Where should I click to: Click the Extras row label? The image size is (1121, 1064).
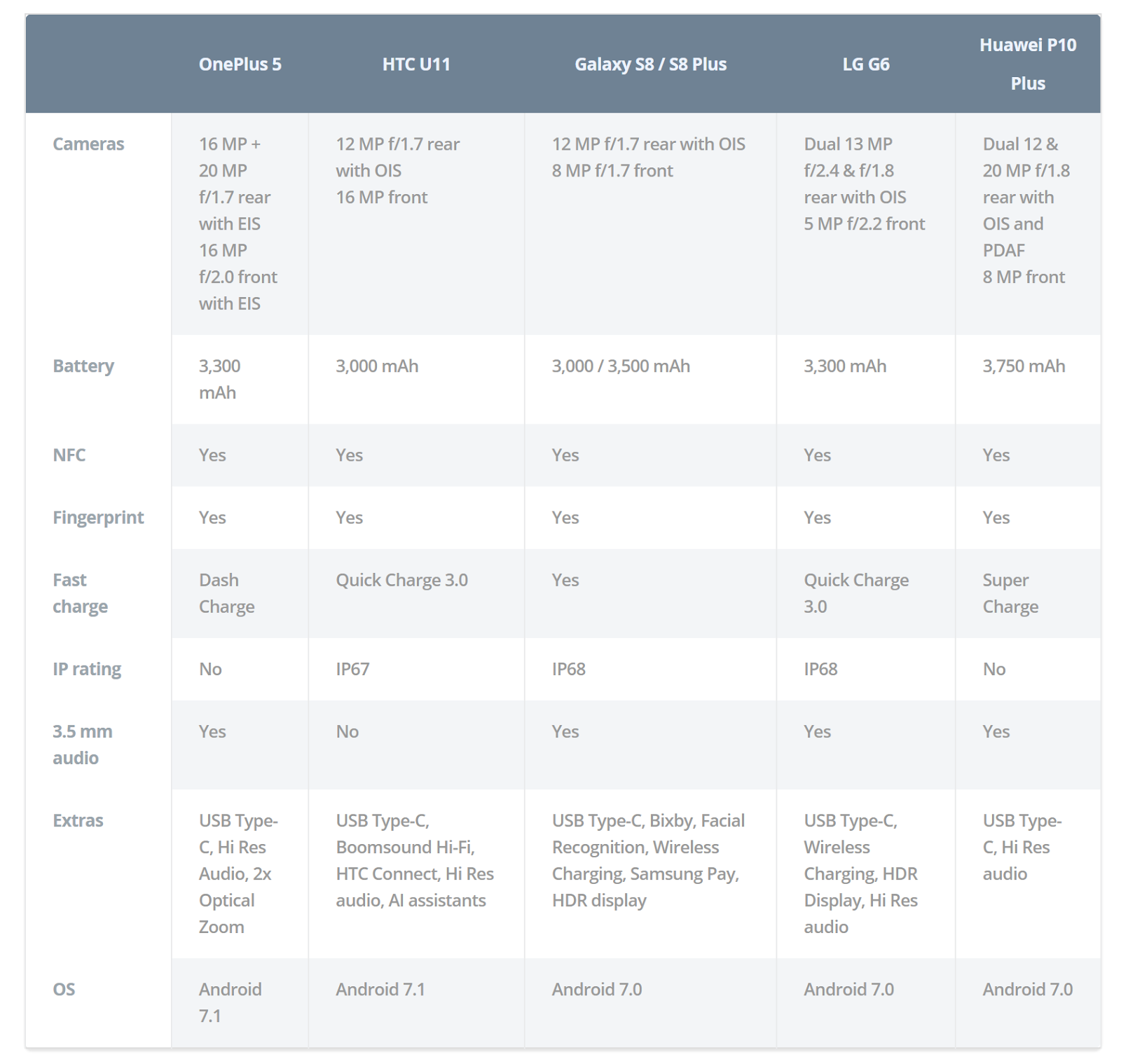pos(78,821)
